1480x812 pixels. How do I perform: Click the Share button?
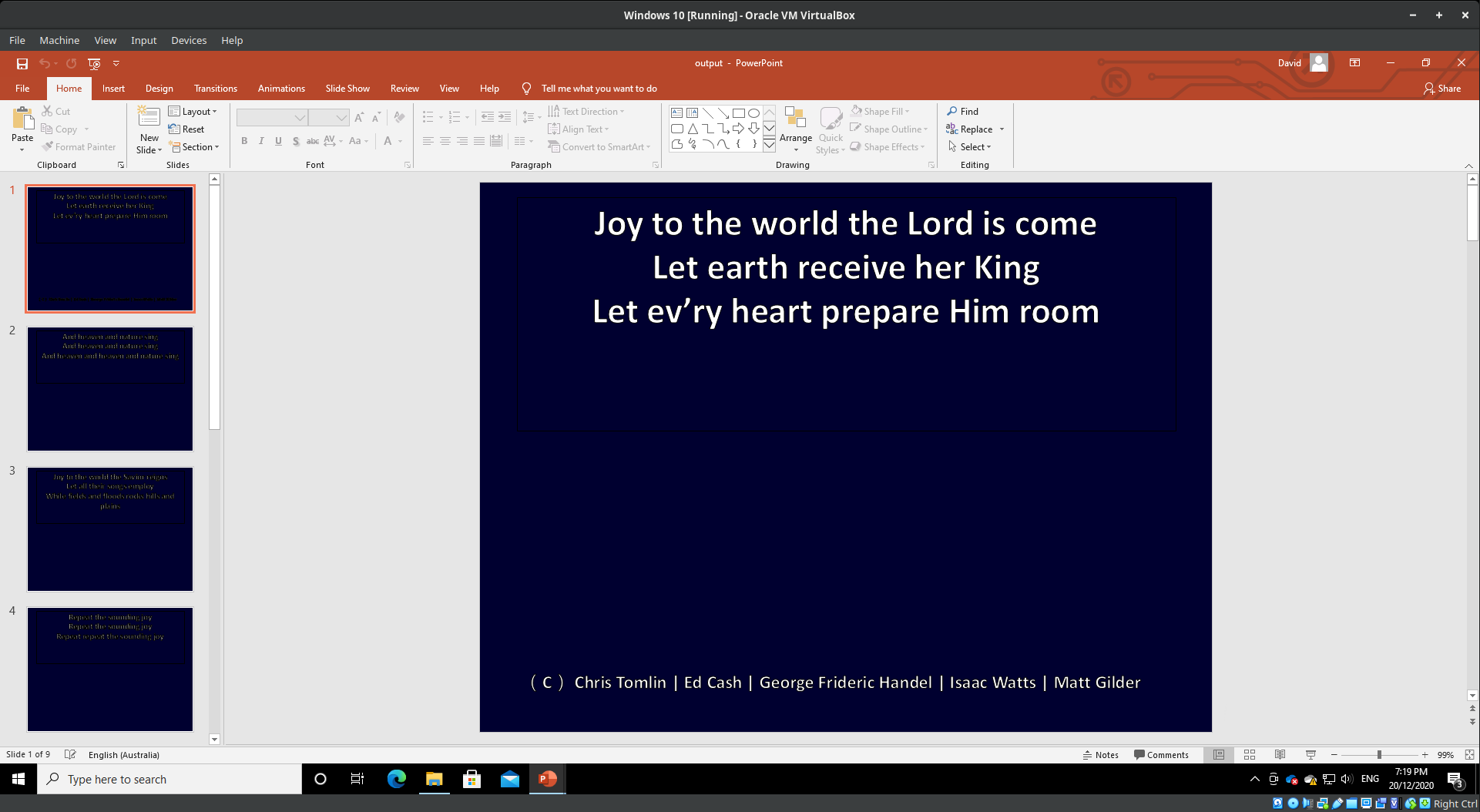[1442, 89]
